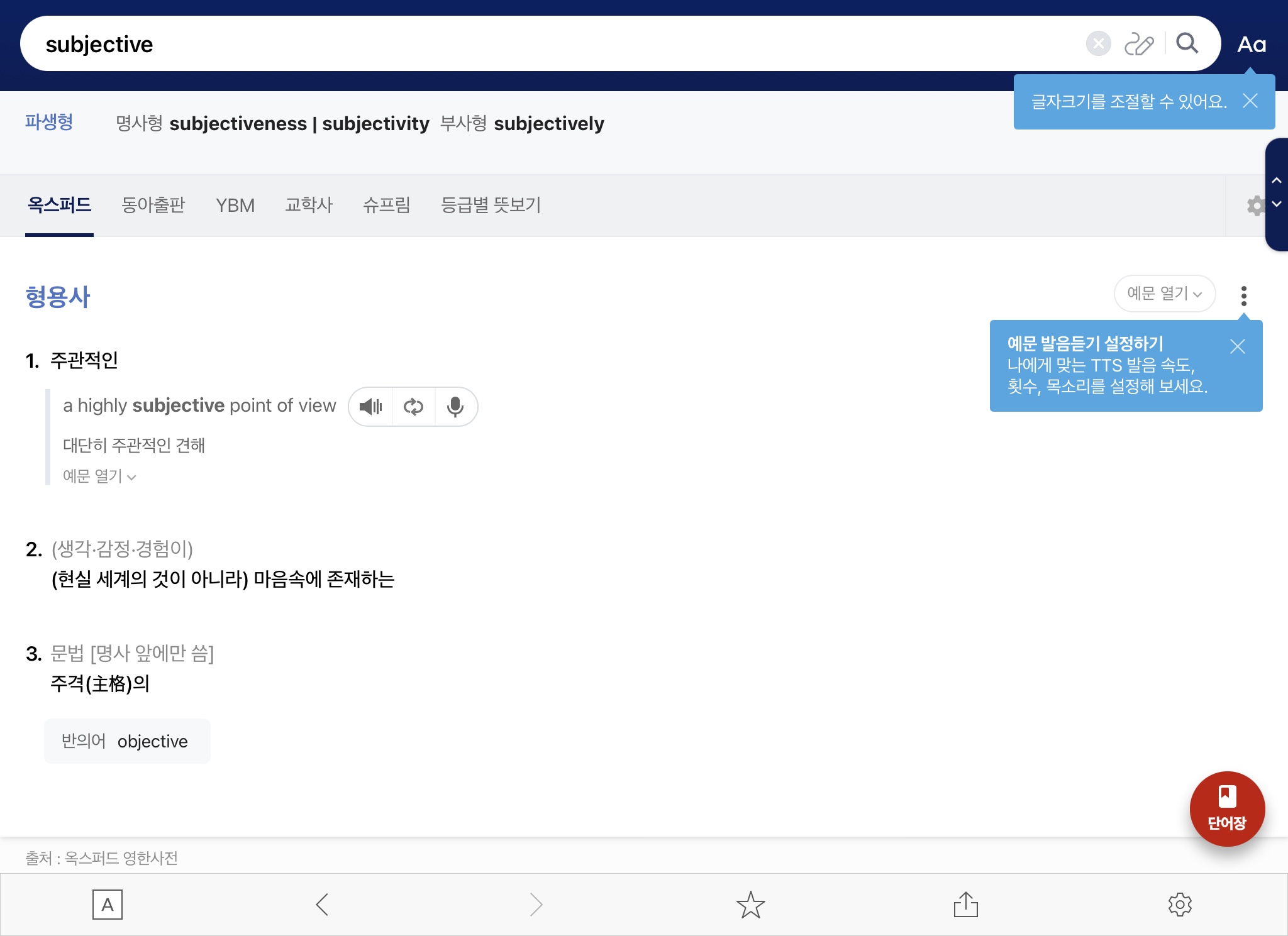Viewport: 1288px width, 936px height.
Task: Click the example 'a highly subjective point of view'
Action: coord(199,405)
